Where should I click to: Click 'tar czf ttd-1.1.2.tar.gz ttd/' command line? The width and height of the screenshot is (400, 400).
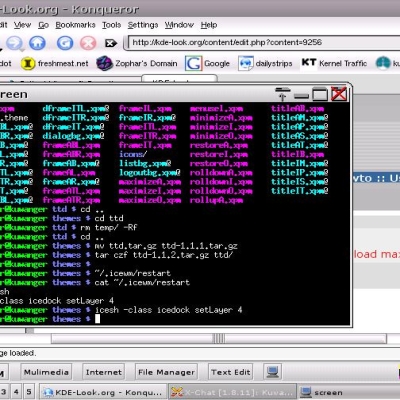[x=164, y=255]
